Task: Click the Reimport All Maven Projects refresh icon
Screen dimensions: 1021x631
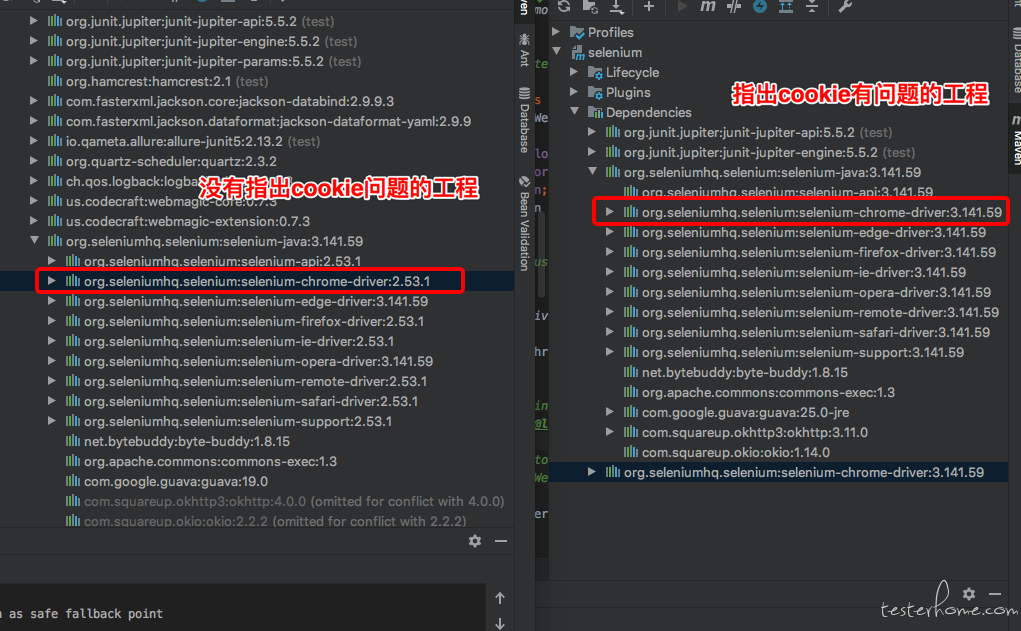Action: (564, 6)
